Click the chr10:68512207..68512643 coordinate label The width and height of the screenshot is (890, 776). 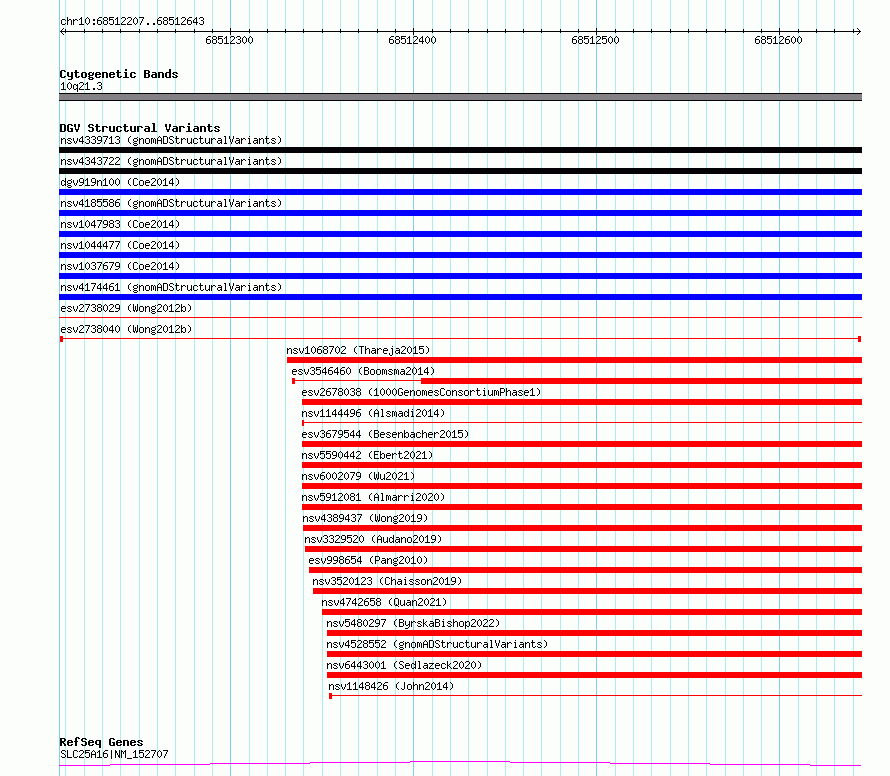pos(132,21)
